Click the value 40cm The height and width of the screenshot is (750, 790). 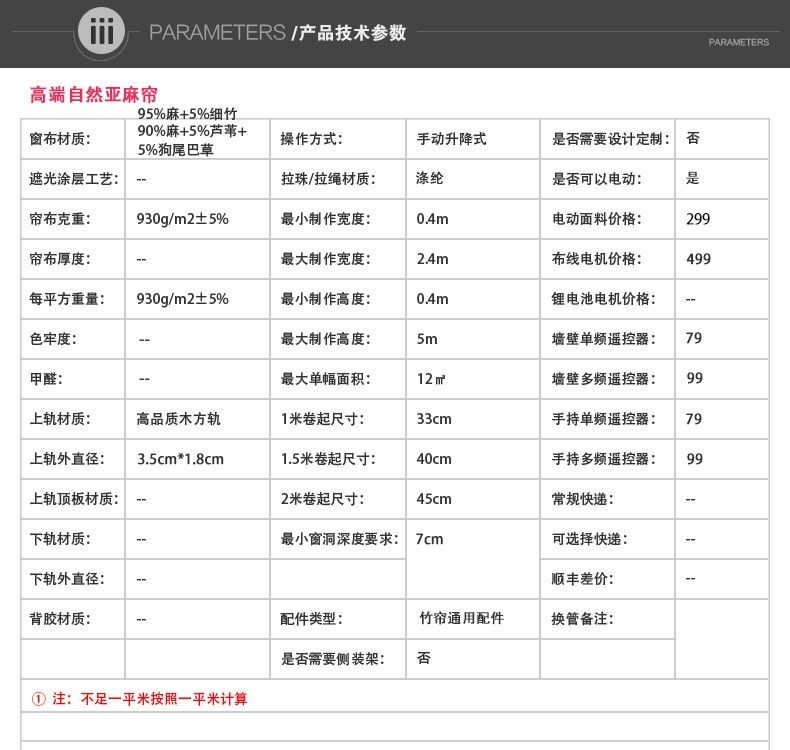(434, 459)
